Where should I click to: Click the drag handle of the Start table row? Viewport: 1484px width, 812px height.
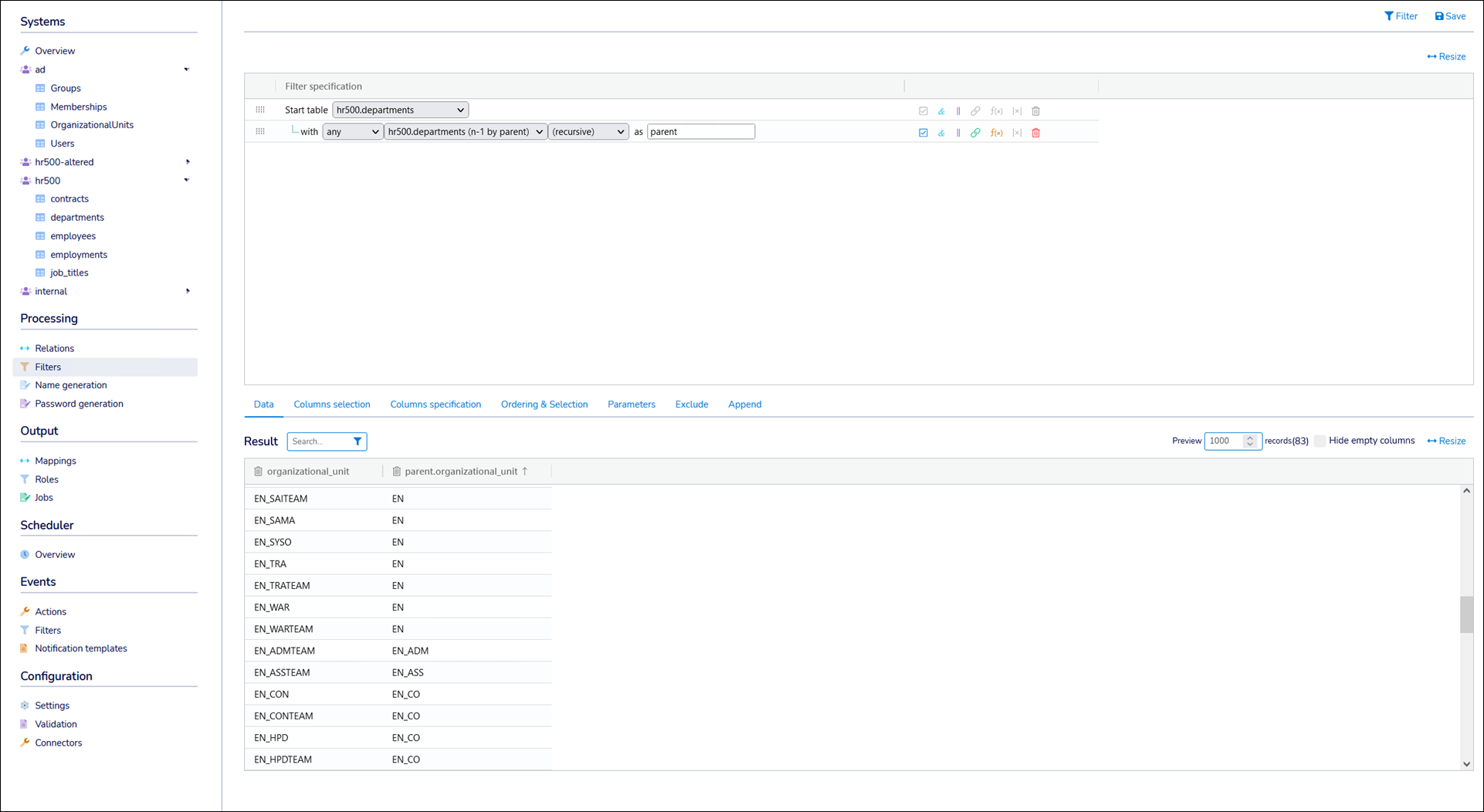[x=260, y=110]
